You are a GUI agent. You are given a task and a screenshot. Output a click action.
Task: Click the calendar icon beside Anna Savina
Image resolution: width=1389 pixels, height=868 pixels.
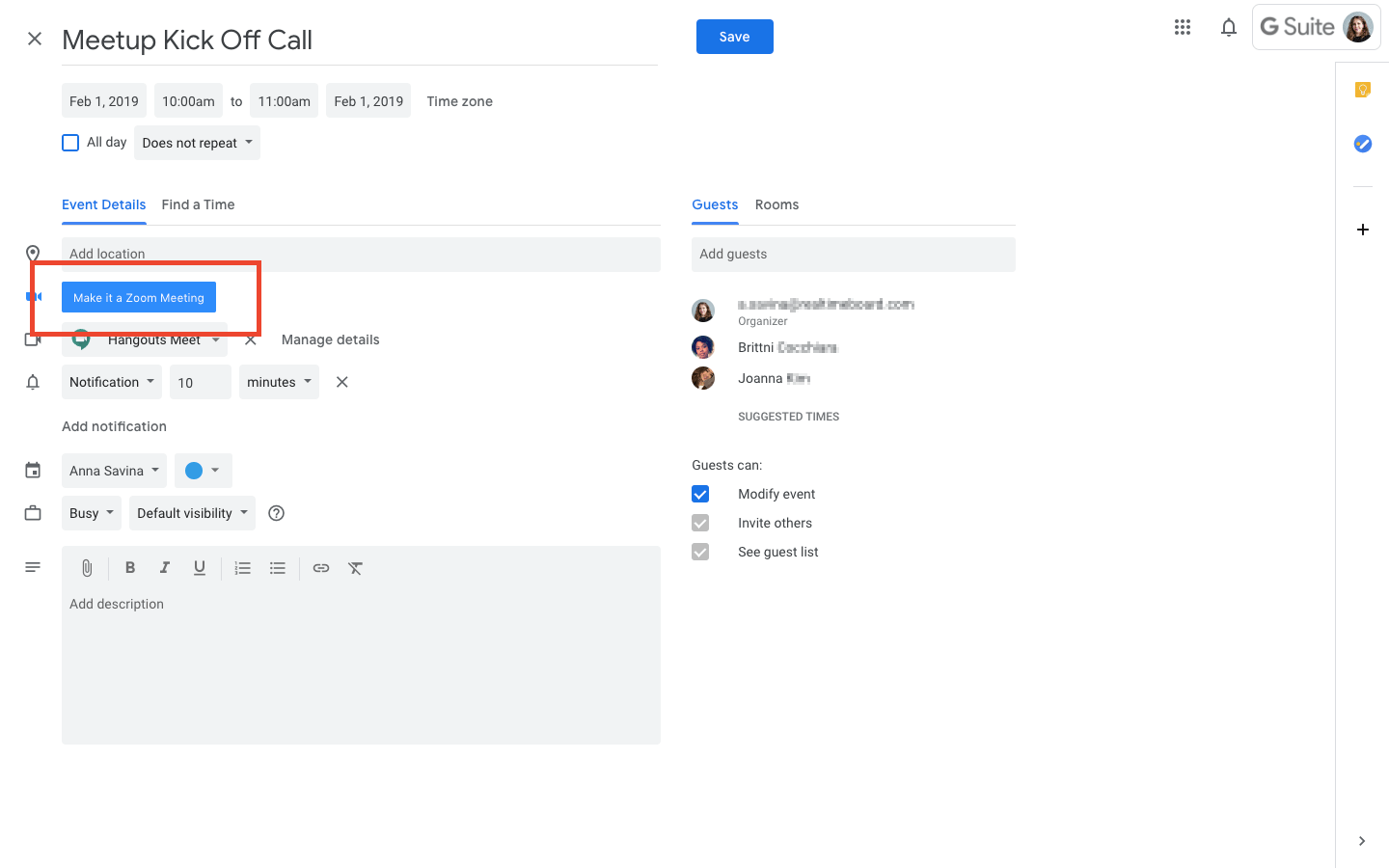[x=33, y=471]
